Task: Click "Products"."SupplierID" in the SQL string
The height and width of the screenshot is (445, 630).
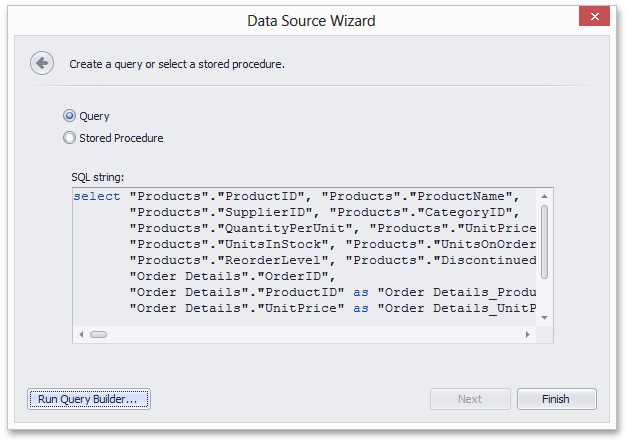Action: [x=221, y=212]
